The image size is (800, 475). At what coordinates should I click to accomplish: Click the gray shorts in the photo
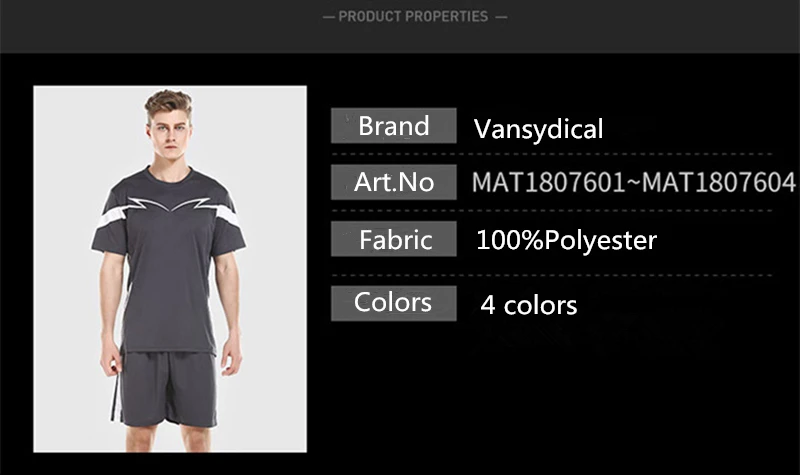[166, 389]
